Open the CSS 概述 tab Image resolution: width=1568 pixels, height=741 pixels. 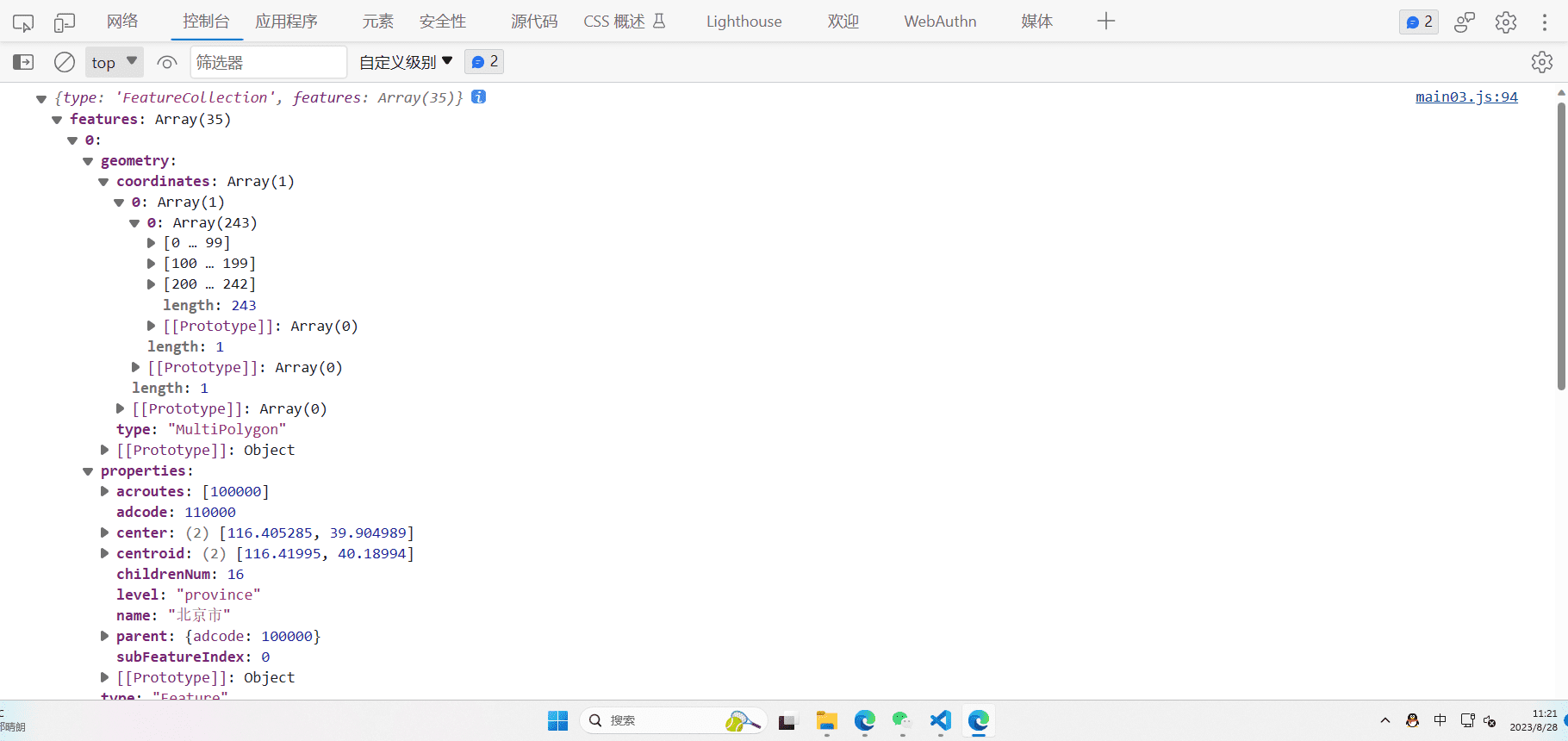click(625, 22)
